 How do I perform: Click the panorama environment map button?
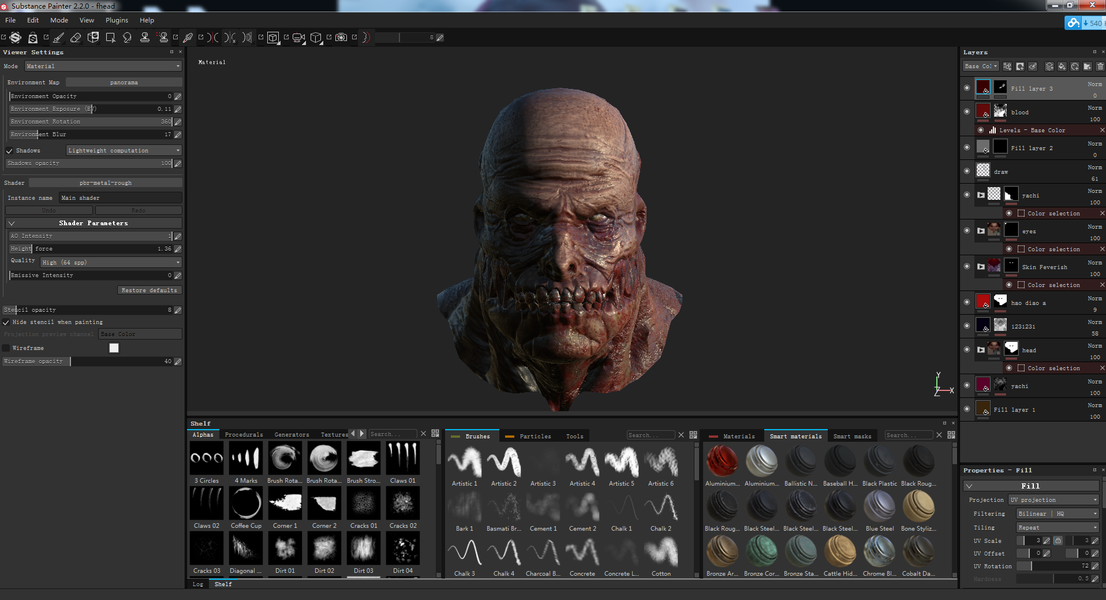124,82
